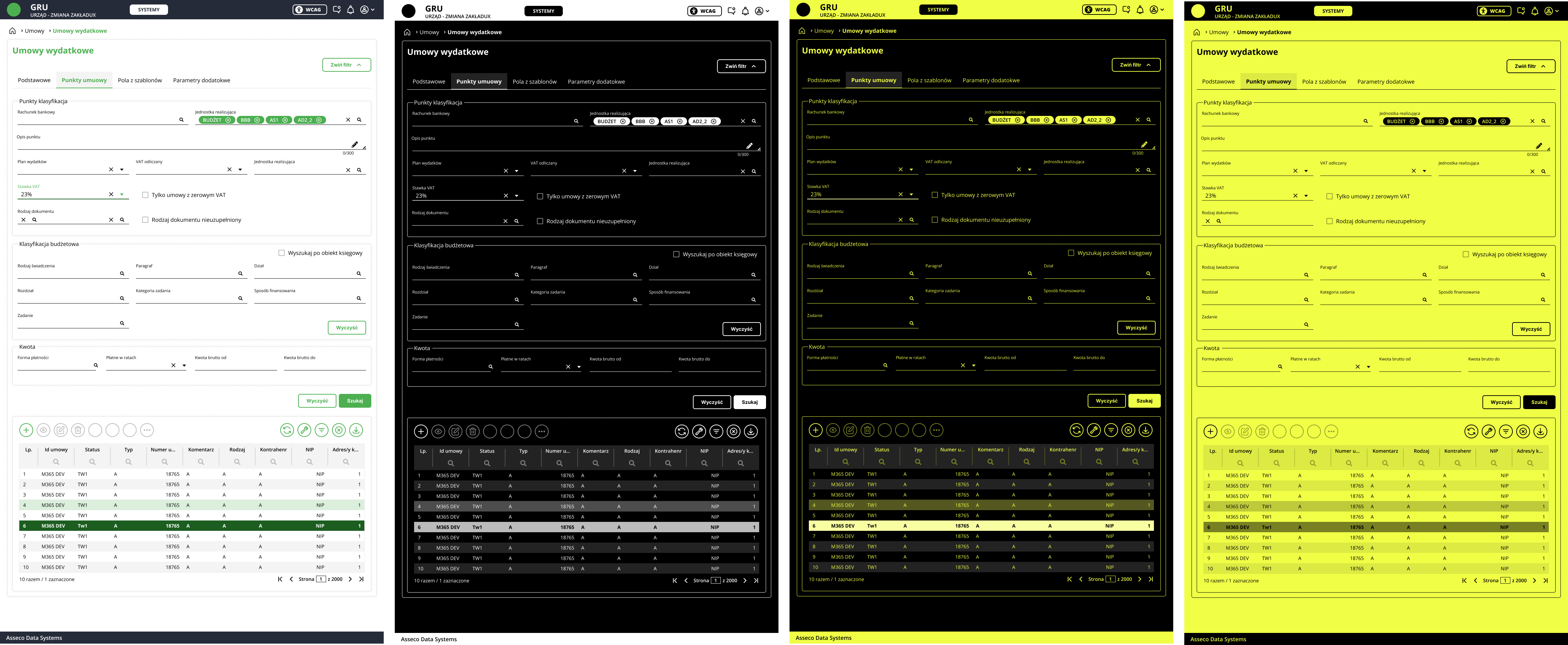
Task: Click the Szukaj button in light green panel
Action: (355, 401)
